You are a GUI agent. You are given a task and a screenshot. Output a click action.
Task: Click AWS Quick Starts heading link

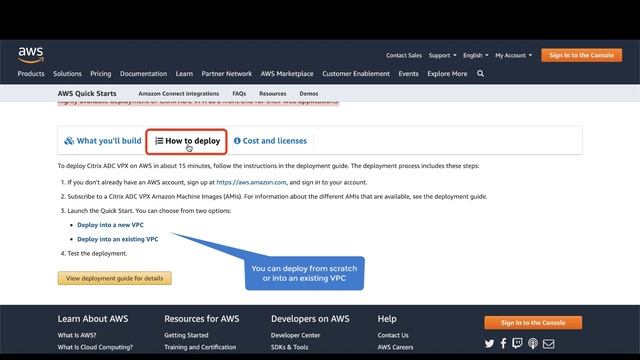pos(87,93)
